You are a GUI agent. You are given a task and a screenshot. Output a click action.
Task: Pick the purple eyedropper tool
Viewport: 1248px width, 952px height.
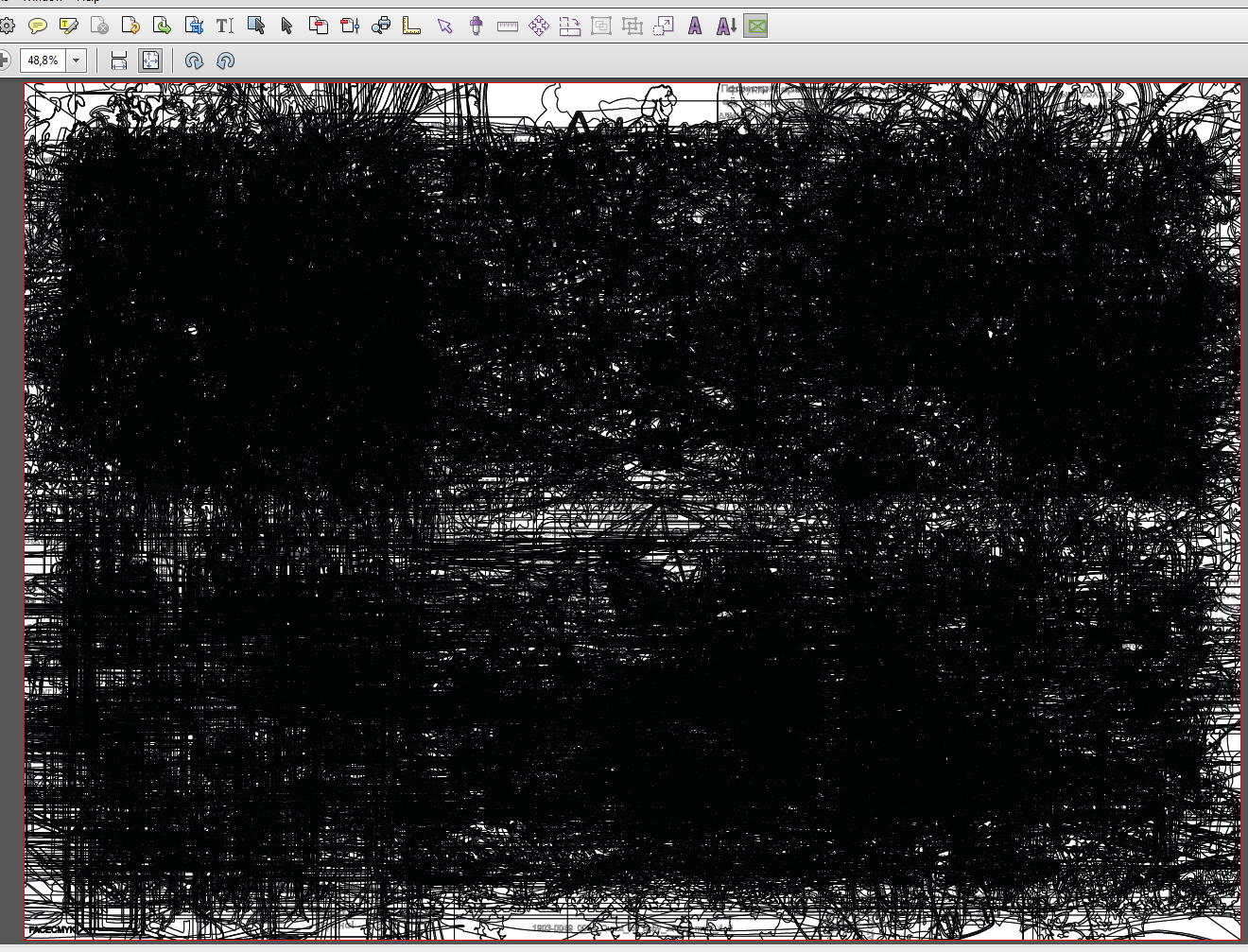click(477, 26)
